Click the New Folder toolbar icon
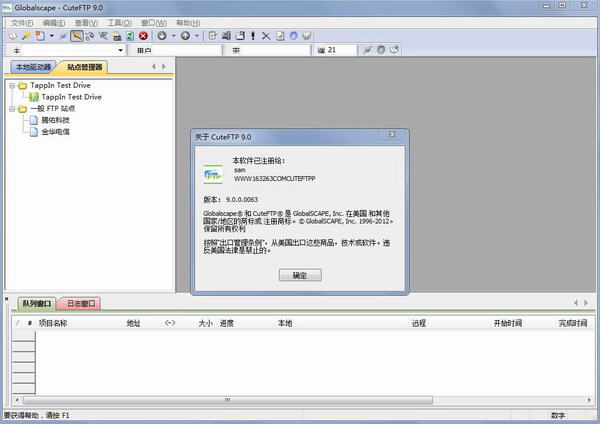Screen dimensions: 600x424 click(x=240, y=36)
